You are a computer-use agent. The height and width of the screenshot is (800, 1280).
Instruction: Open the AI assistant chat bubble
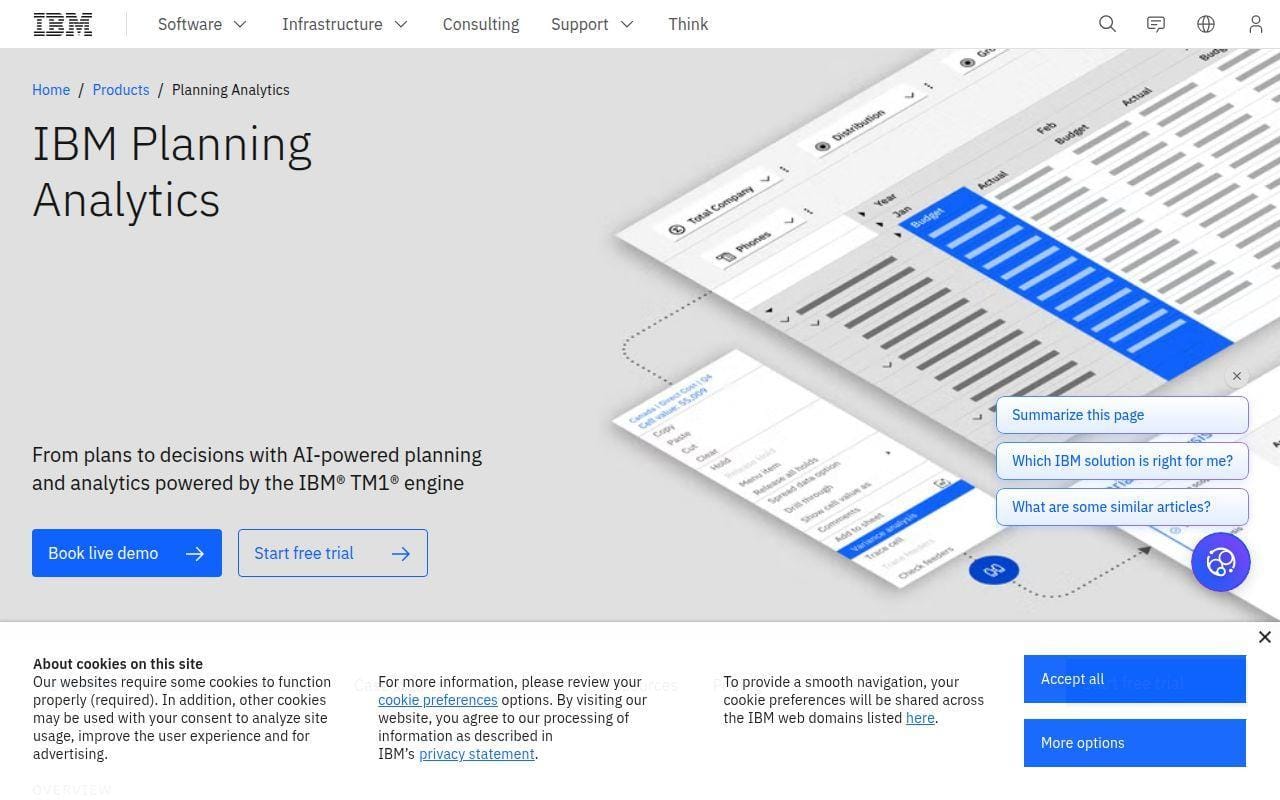coord(1221,562)
